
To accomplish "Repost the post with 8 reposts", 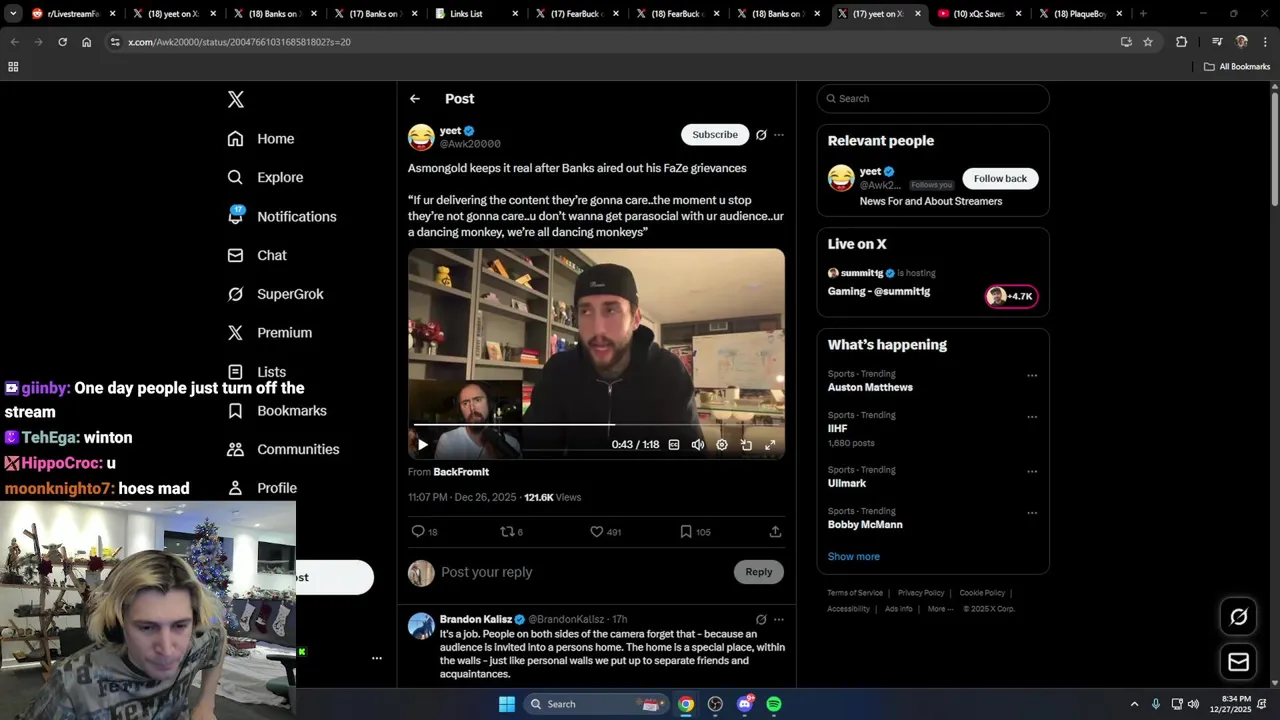I will [512, 532].
